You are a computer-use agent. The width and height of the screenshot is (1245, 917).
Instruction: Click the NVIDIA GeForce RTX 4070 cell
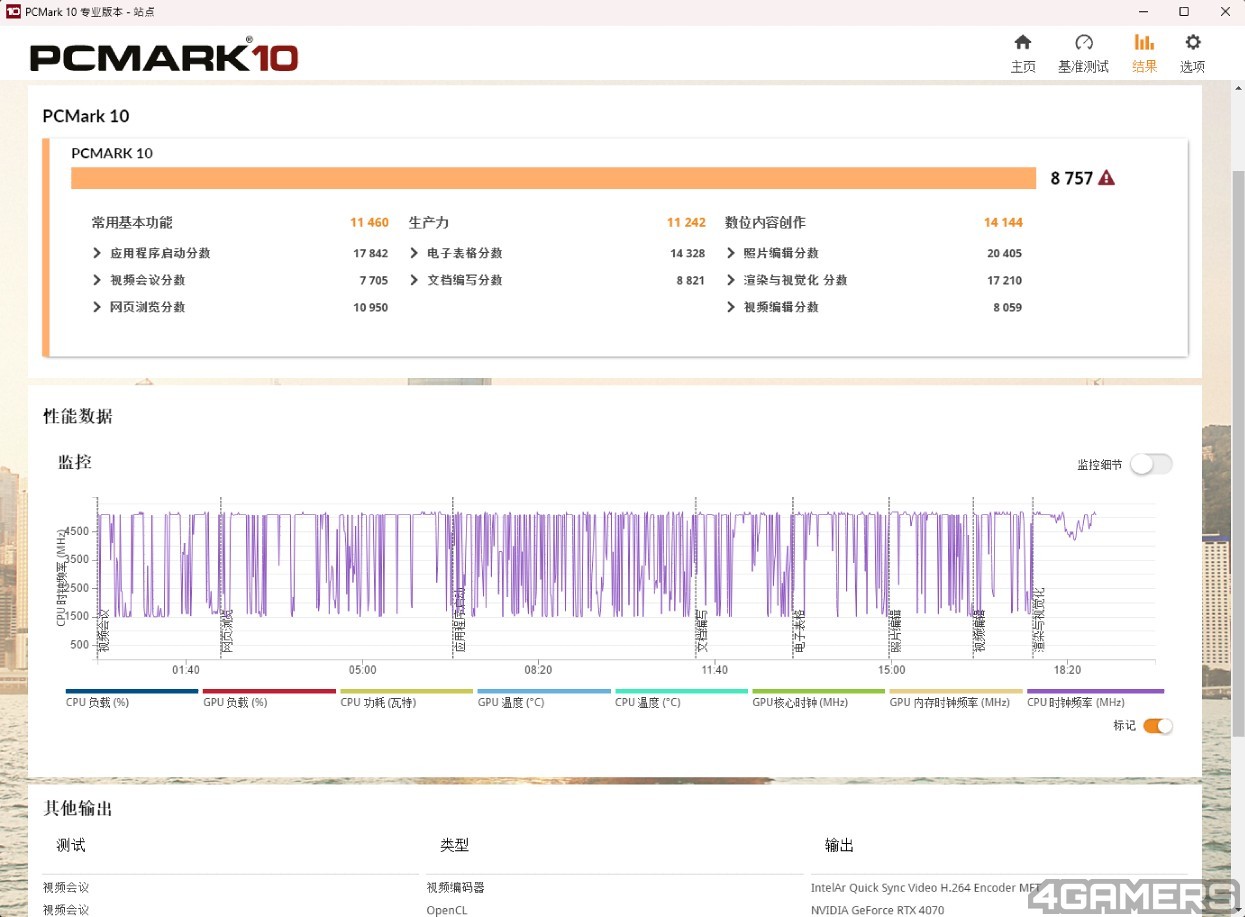pyautogui.click(x=877, y=910)
